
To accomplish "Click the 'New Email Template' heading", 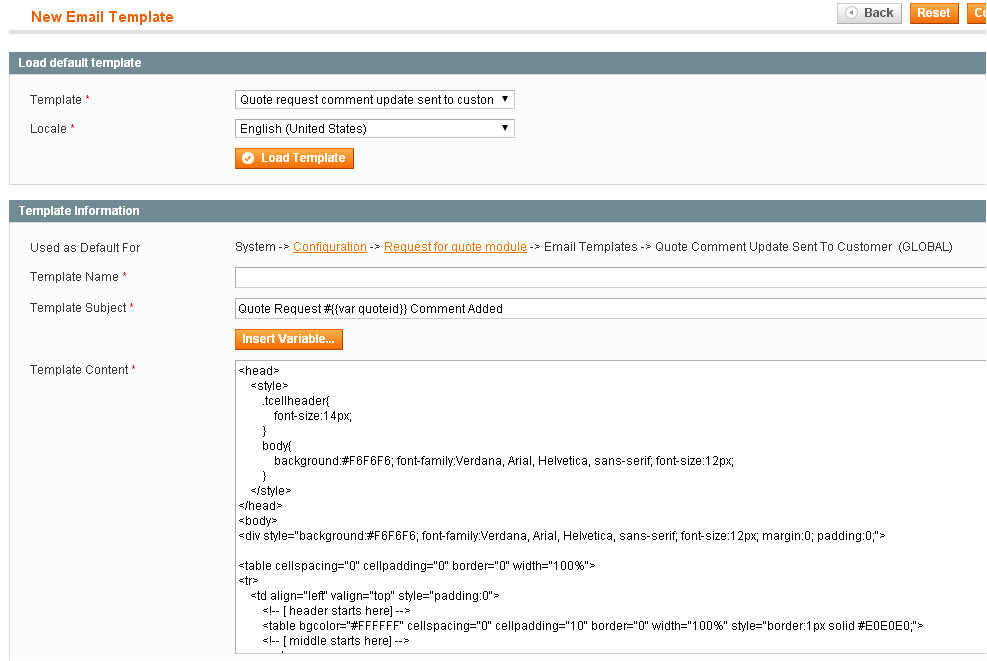I will pos(102,17).
